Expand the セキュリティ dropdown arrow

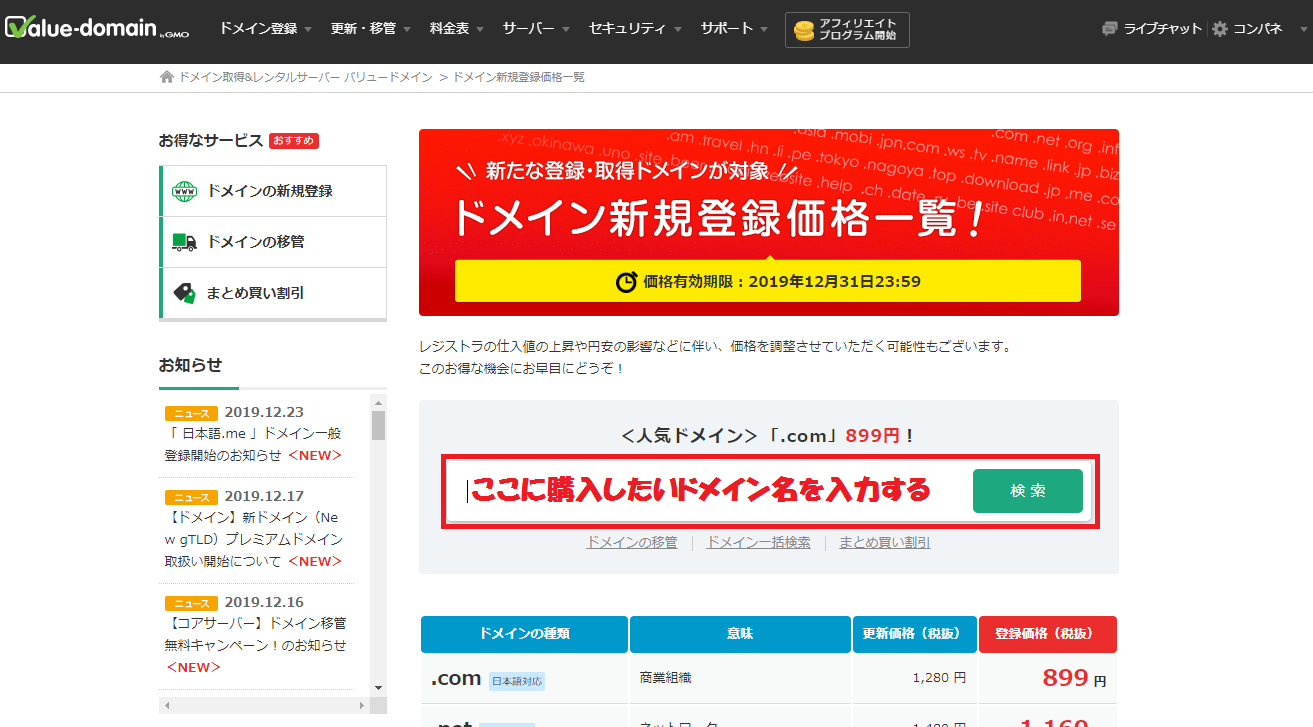[x=677, y=30]
